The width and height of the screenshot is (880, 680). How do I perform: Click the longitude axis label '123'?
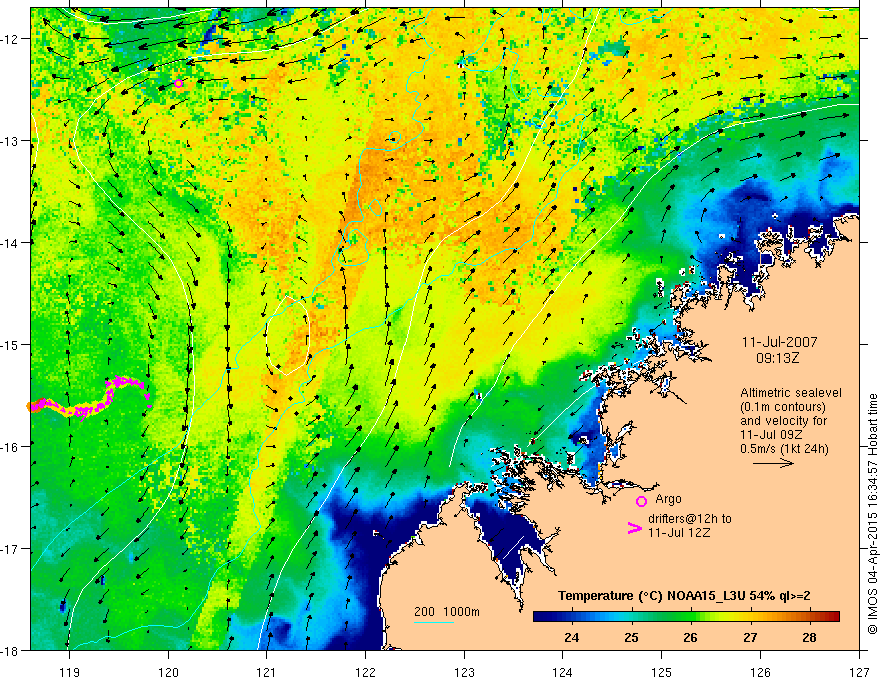click(464, 672)
